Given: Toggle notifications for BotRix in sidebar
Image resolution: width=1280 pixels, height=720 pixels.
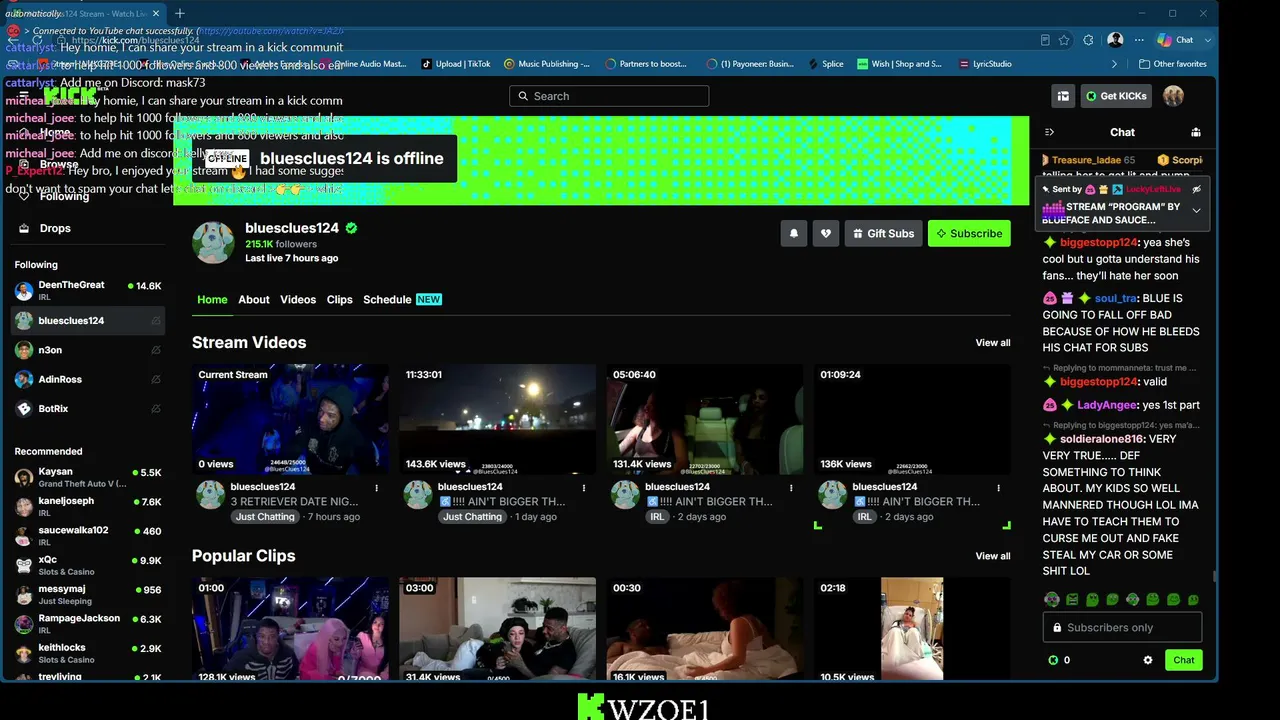Looking at the screenshot, I should [155, 409].
